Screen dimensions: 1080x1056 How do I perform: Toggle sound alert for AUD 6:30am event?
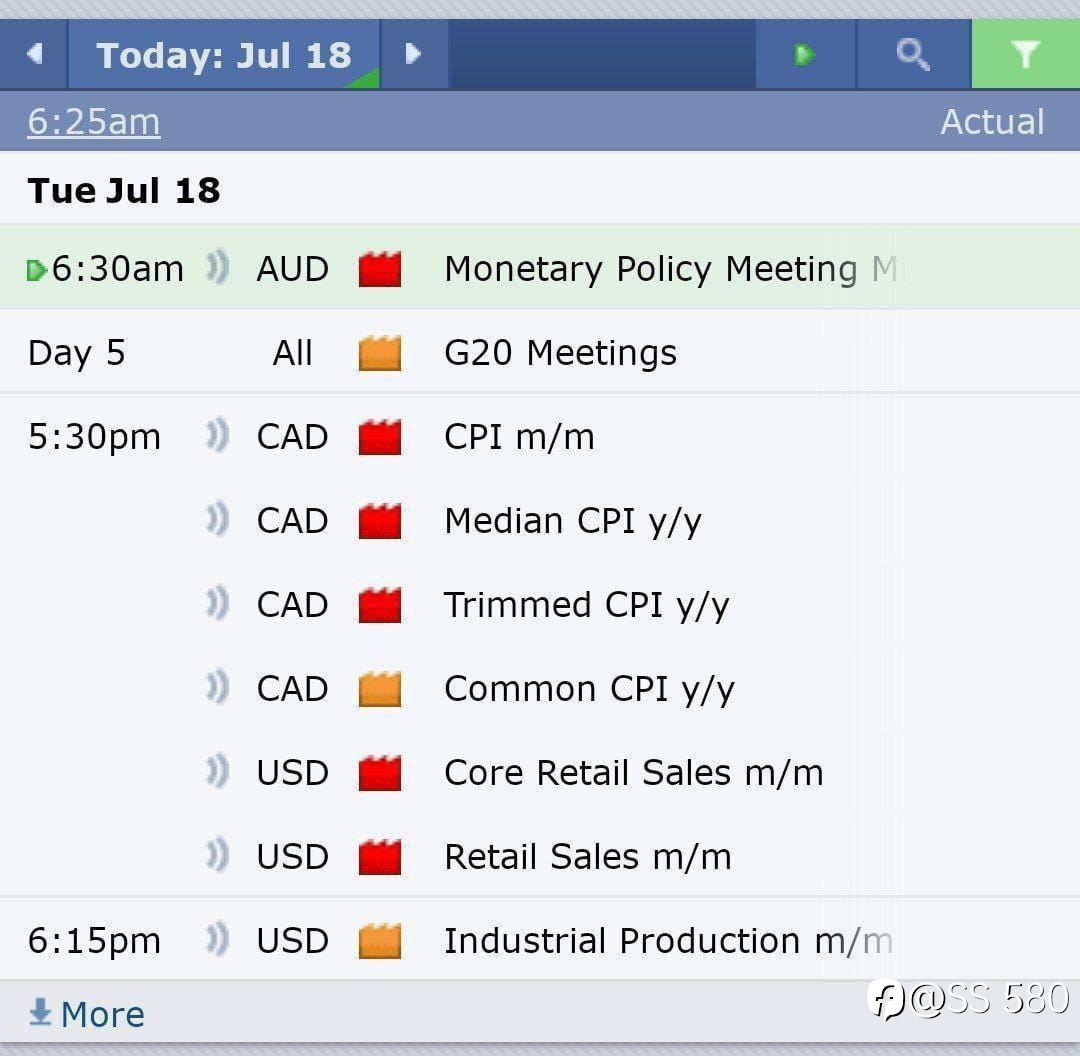217,268
